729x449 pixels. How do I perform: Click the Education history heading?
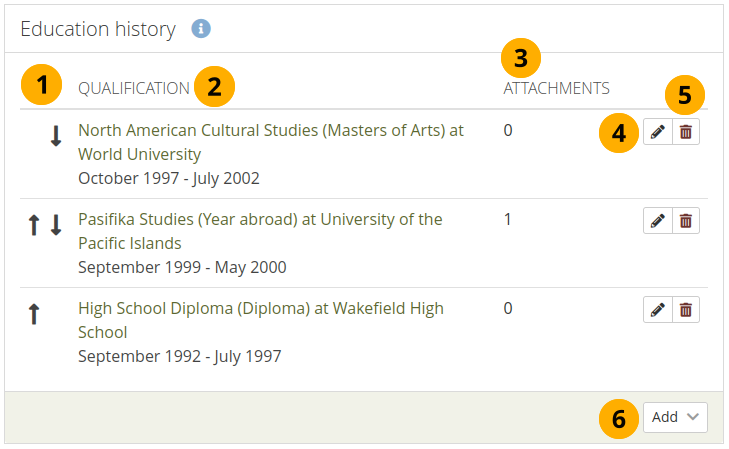tap(98, 29)
